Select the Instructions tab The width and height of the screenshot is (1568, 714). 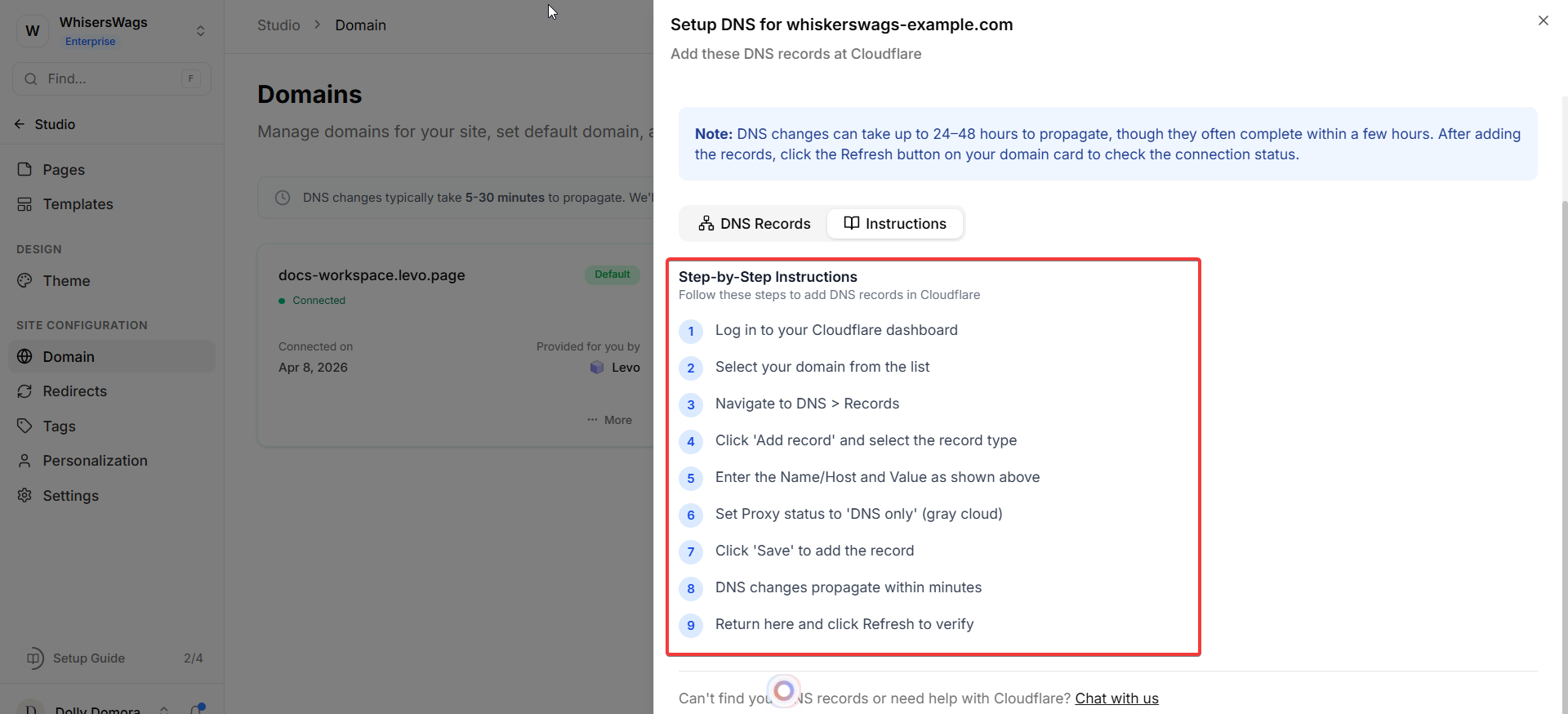pyautogui.click(x=895, y=224)
